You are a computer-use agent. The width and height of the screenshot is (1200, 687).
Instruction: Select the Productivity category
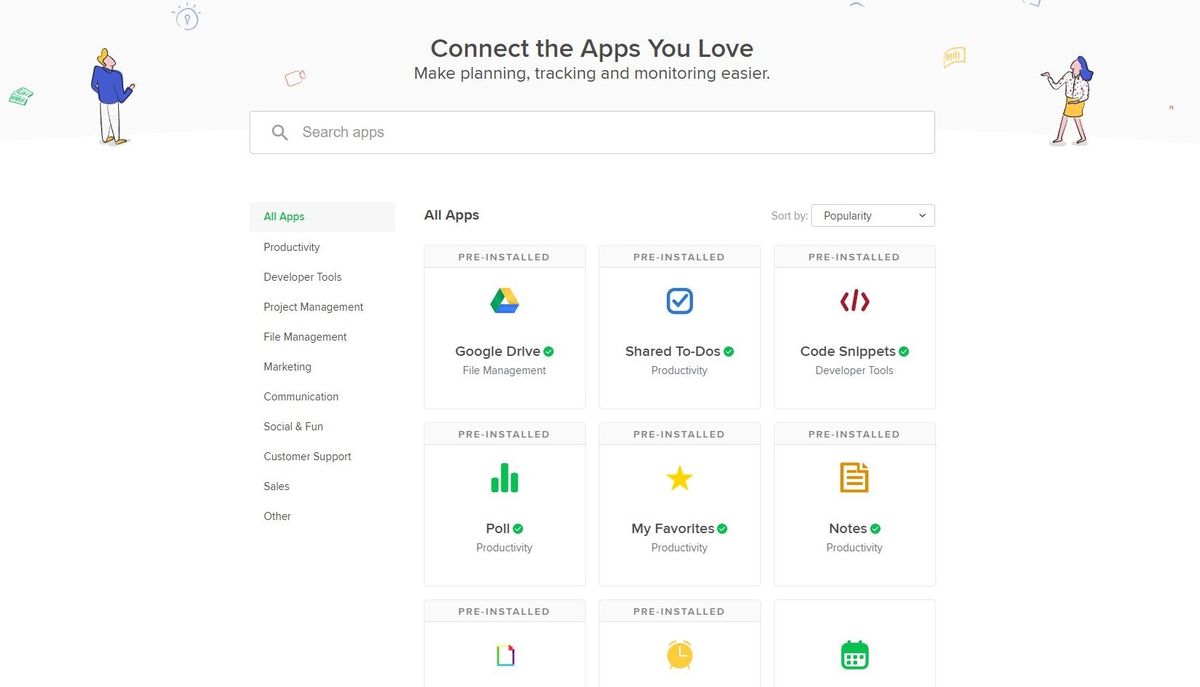tap(292, 247)
